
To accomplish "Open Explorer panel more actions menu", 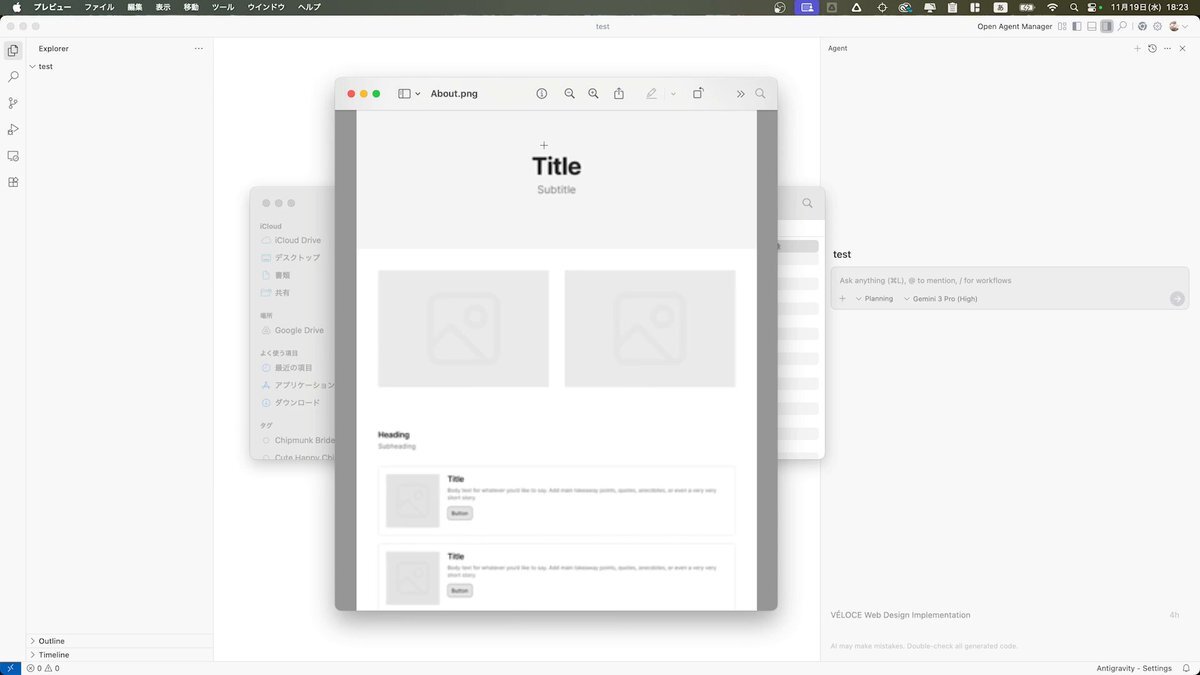I will click(198, 48).
